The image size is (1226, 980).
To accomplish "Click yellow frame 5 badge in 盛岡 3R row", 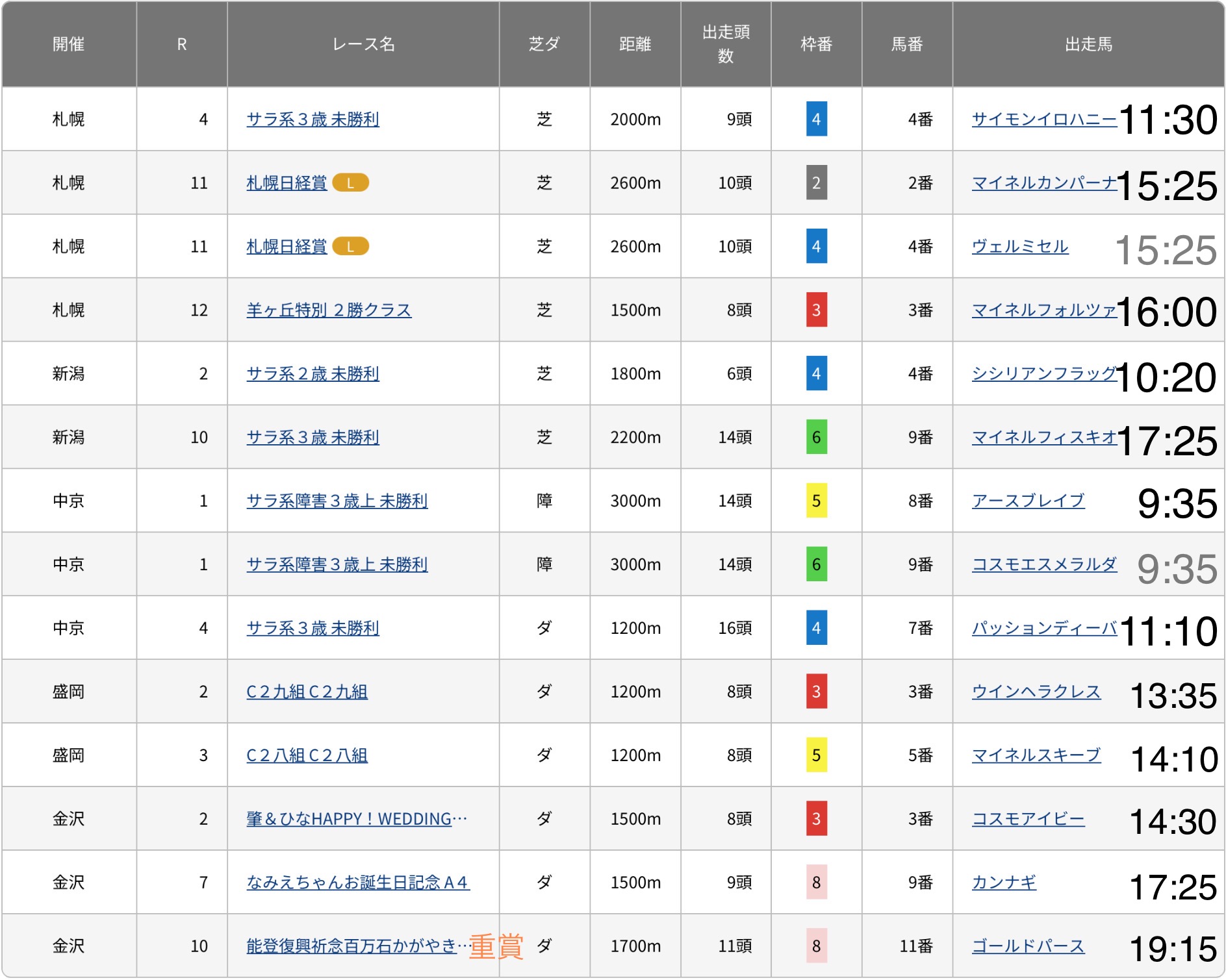I will (816, 755).
